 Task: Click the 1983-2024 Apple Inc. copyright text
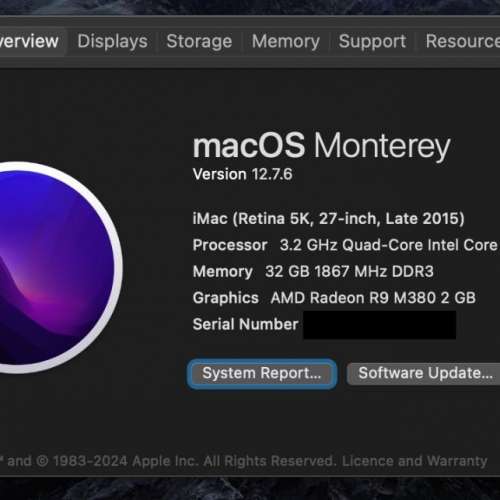[x=192, y=461]
